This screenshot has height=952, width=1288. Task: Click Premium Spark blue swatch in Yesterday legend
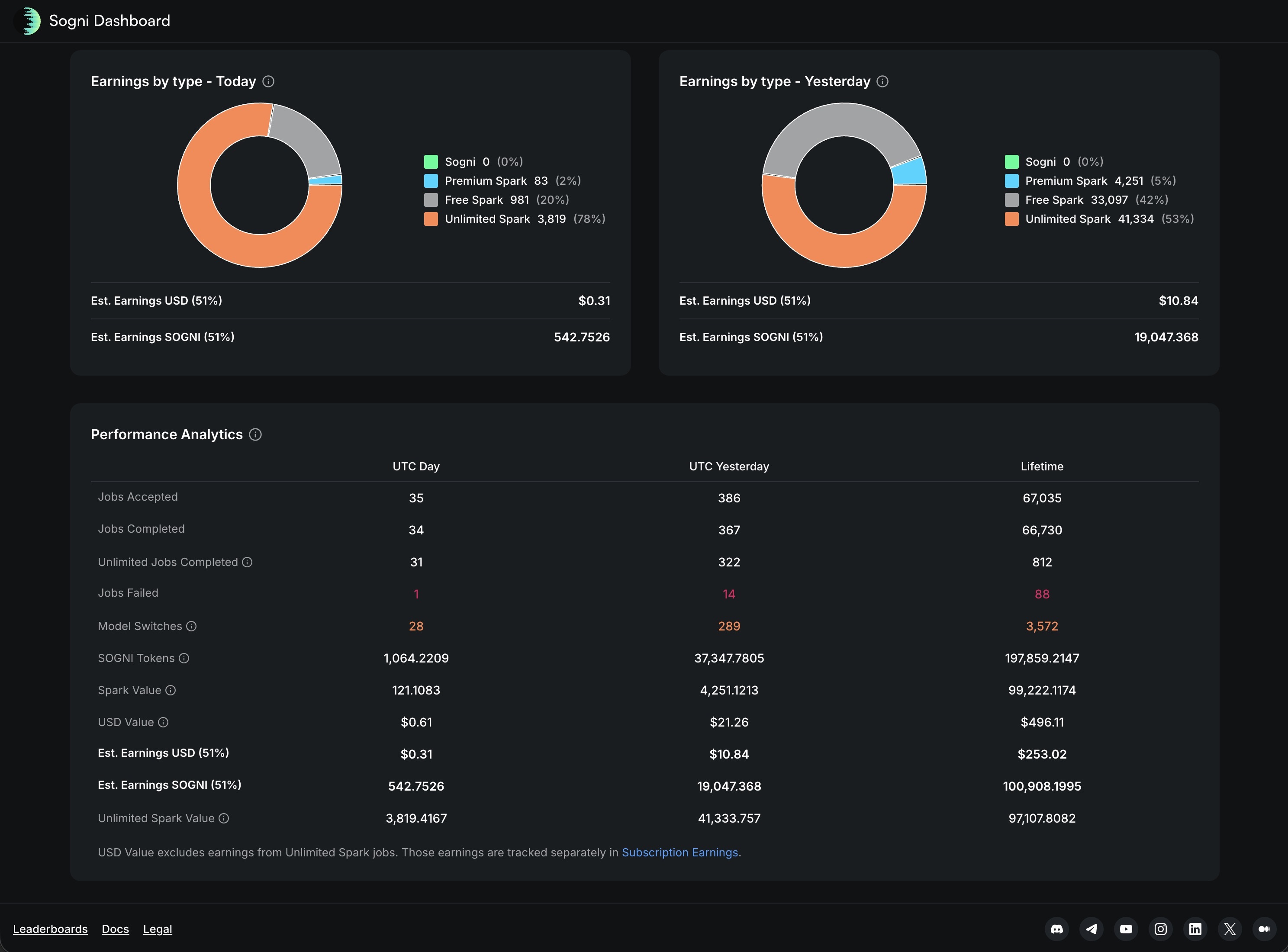(1011, 181)
